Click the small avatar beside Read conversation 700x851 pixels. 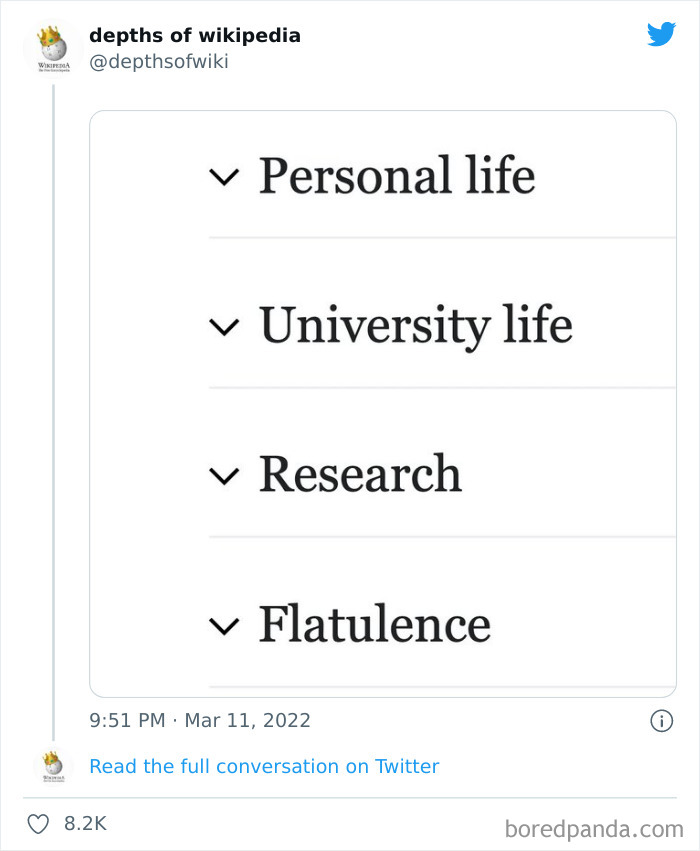[x=52, y=766]
